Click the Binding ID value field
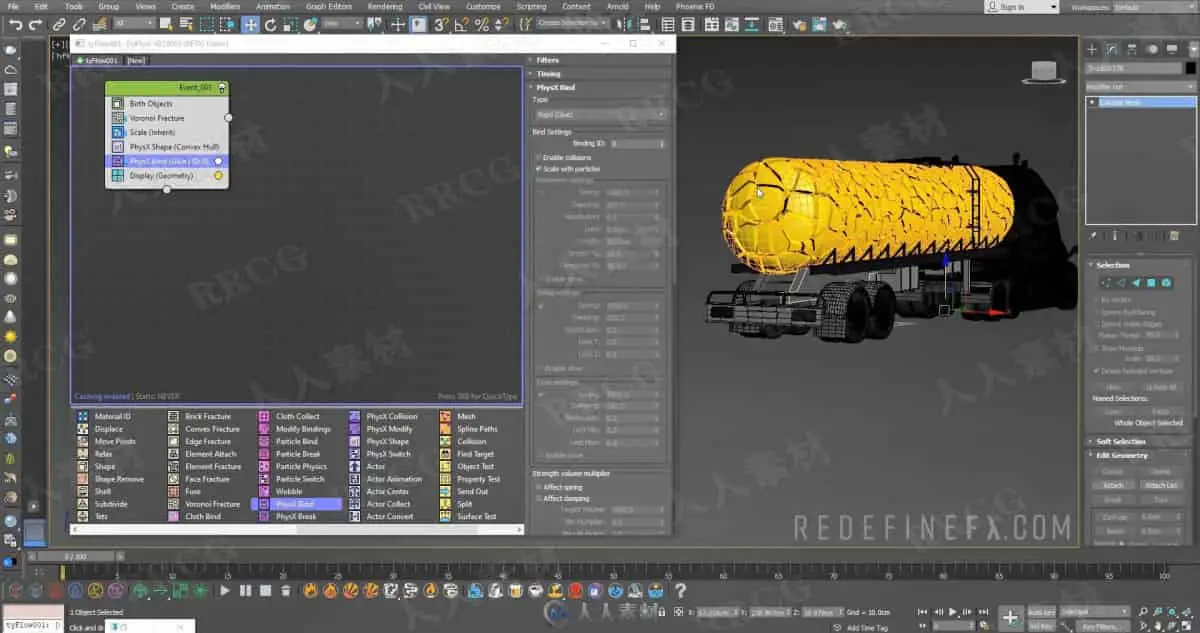The image size is (1200, 633). point(636,144)
